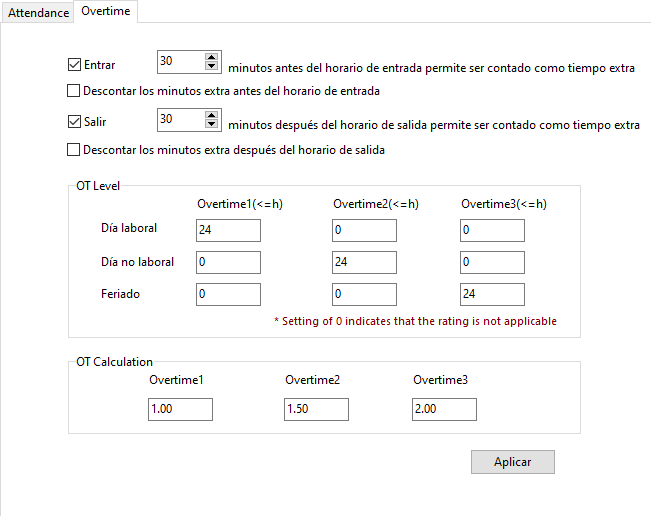
Task: Click the Día laboral Overtime2 field
Action: [364, 230]
